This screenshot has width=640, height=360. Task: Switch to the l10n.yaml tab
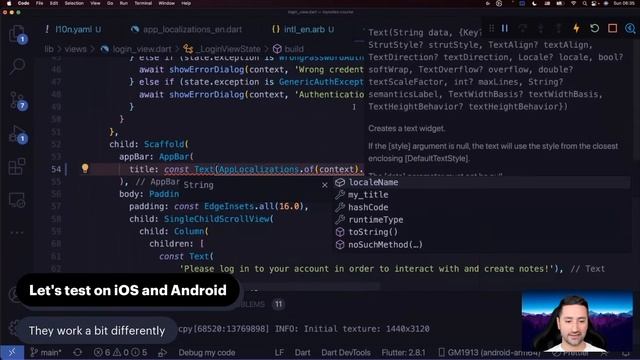(73, 29)
